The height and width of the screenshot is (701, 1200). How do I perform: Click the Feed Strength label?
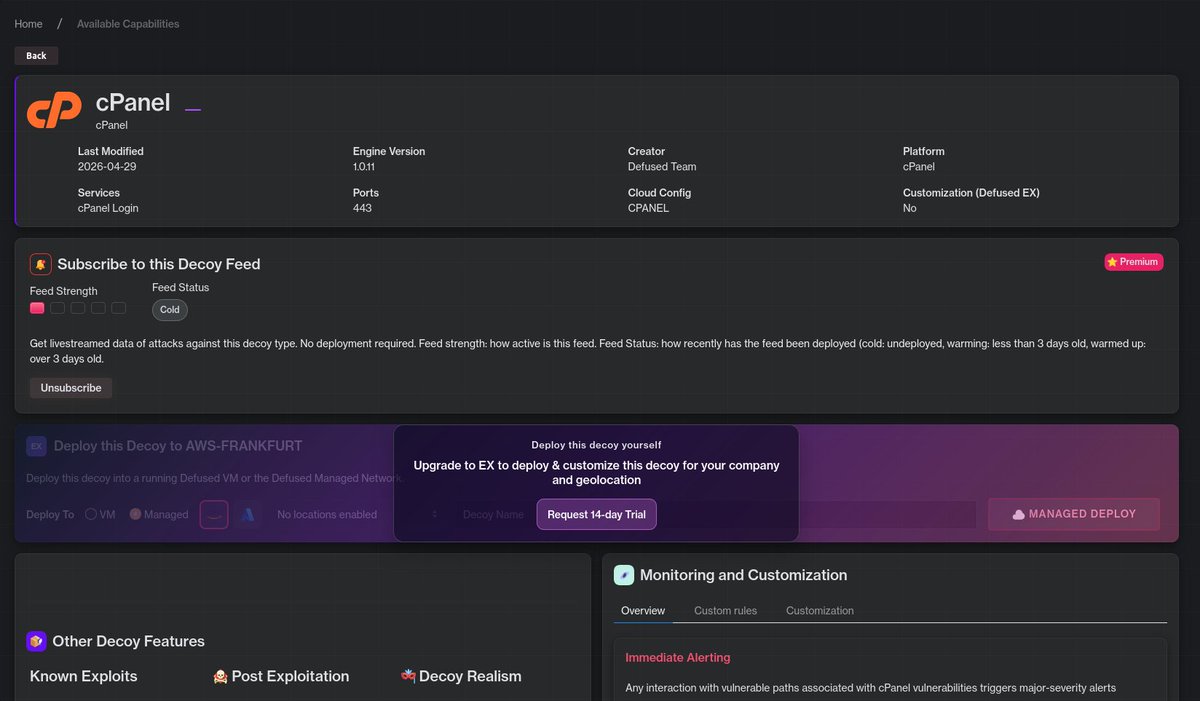coord(64,291)
